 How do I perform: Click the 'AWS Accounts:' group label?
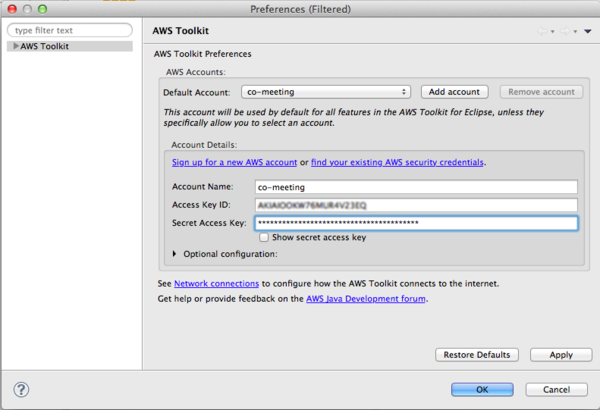pyautogui.click(x=196, y=72)
